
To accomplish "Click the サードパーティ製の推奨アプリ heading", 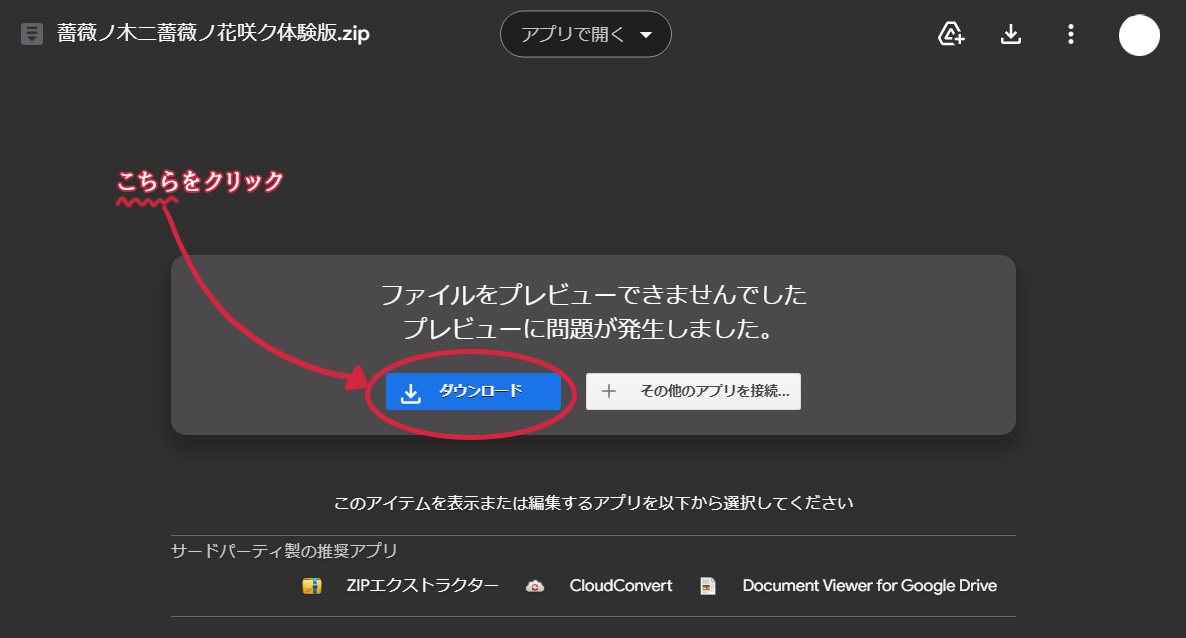I will tap(284, 551).
